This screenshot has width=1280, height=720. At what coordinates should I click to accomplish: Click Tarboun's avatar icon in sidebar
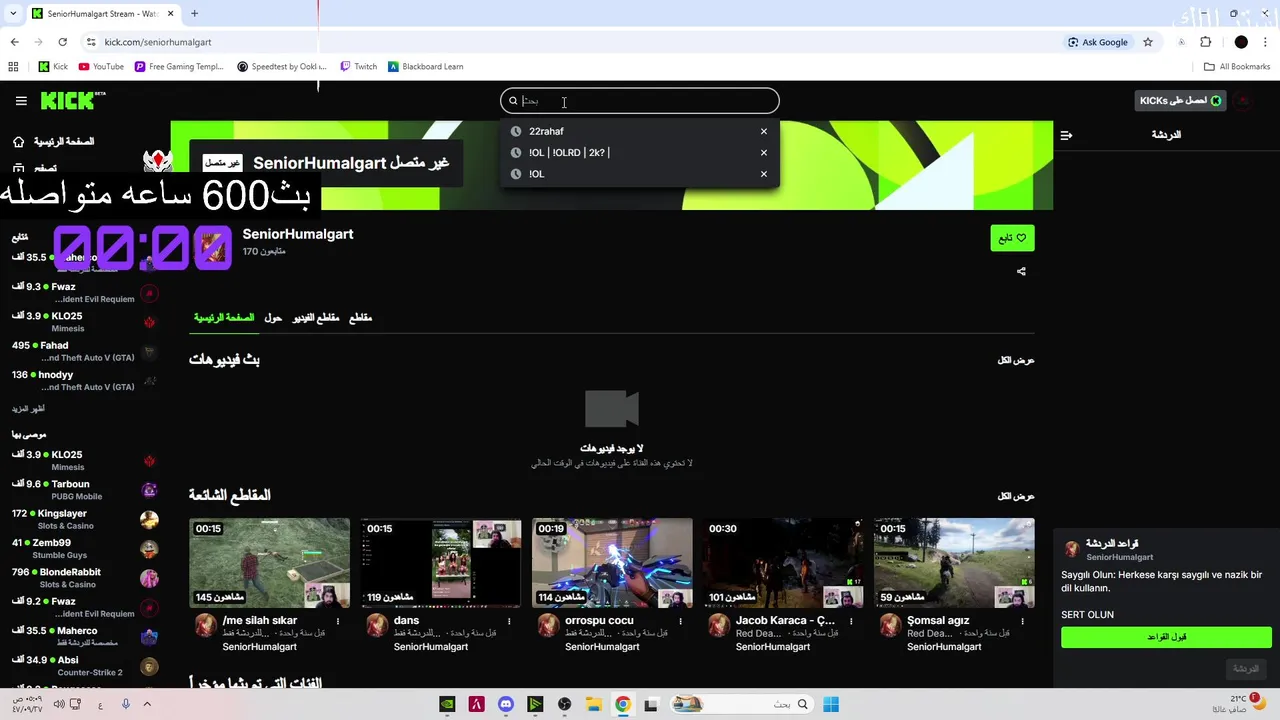[x=149, y=490]
